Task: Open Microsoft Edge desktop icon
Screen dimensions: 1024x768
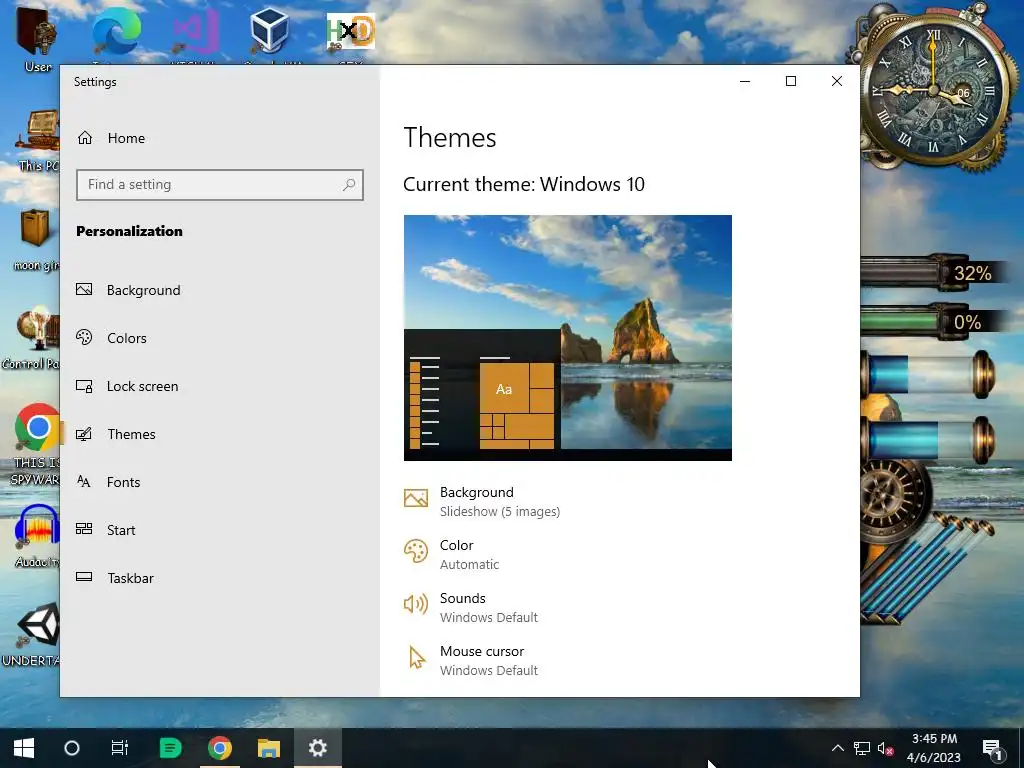Action: [116, 33]
